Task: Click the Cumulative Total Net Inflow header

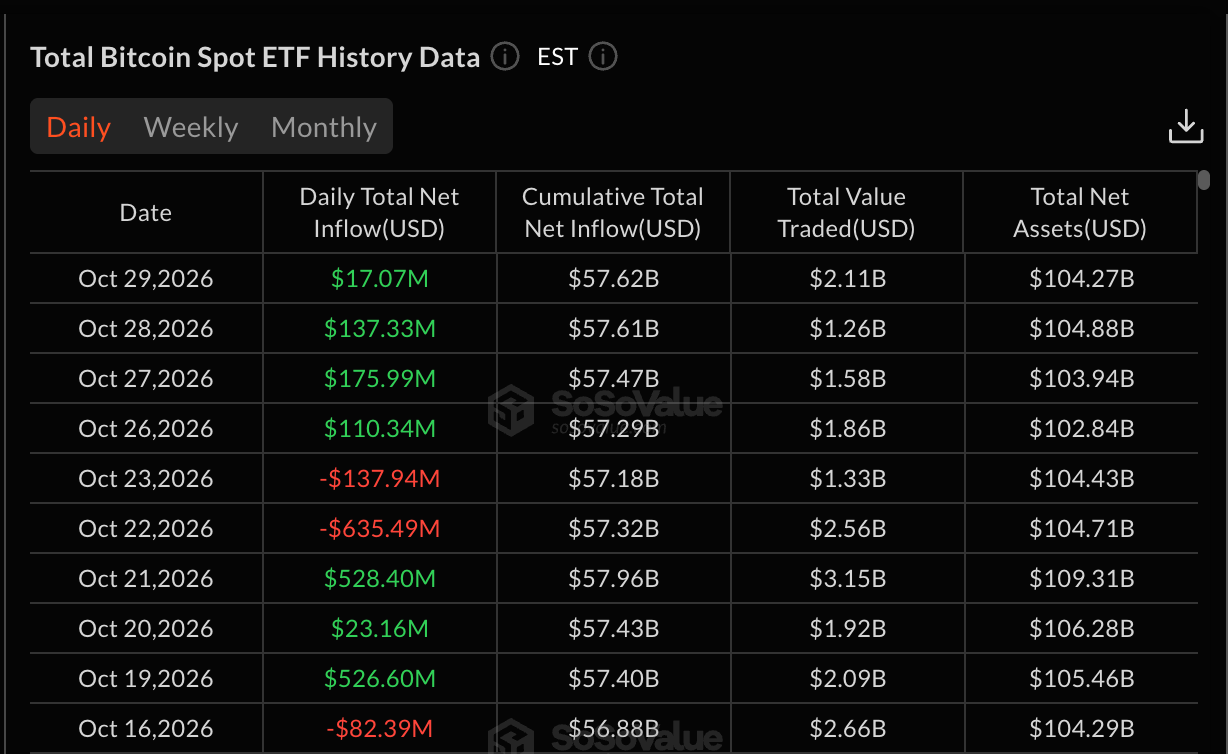Action: pos(613,212)
